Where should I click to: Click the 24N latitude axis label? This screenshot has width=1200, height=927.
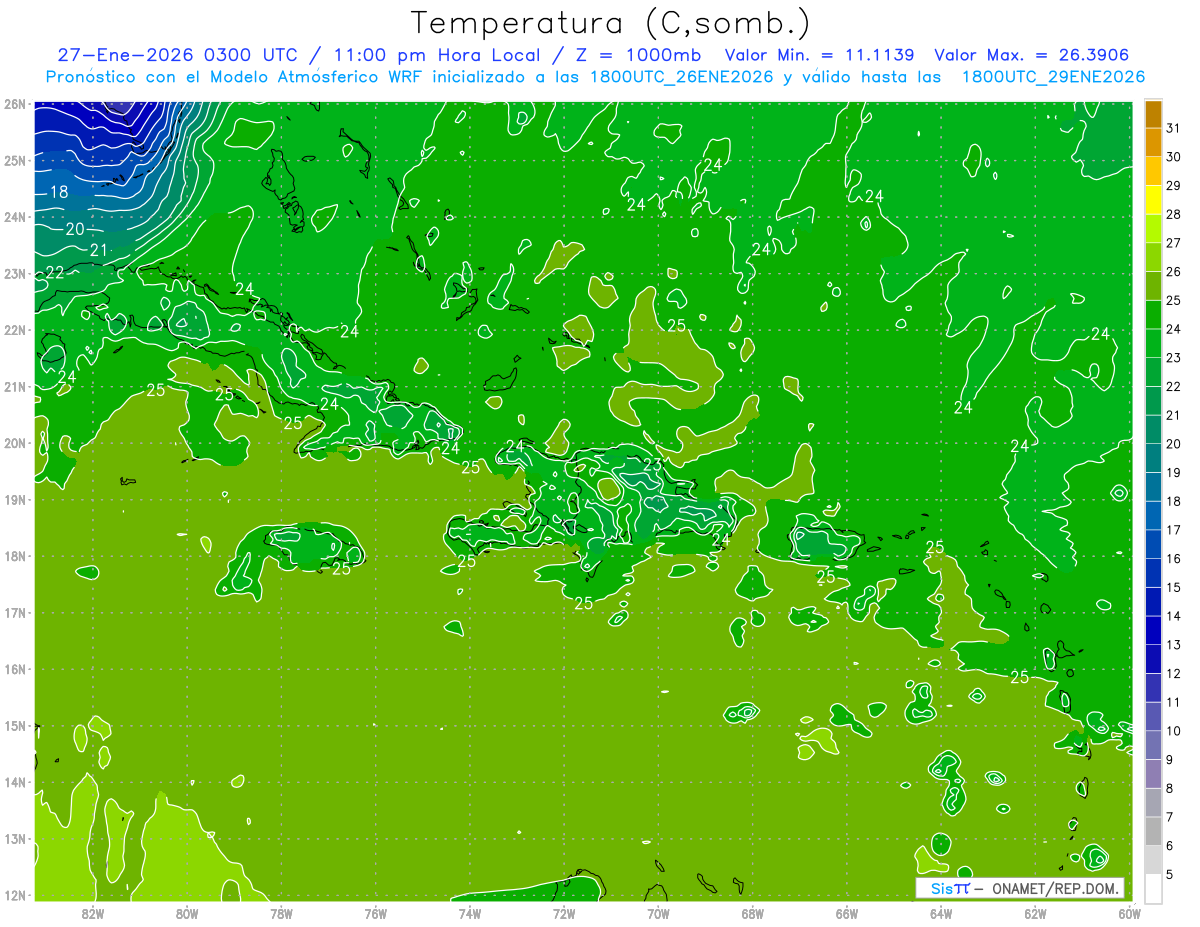(x=15, y=217)
